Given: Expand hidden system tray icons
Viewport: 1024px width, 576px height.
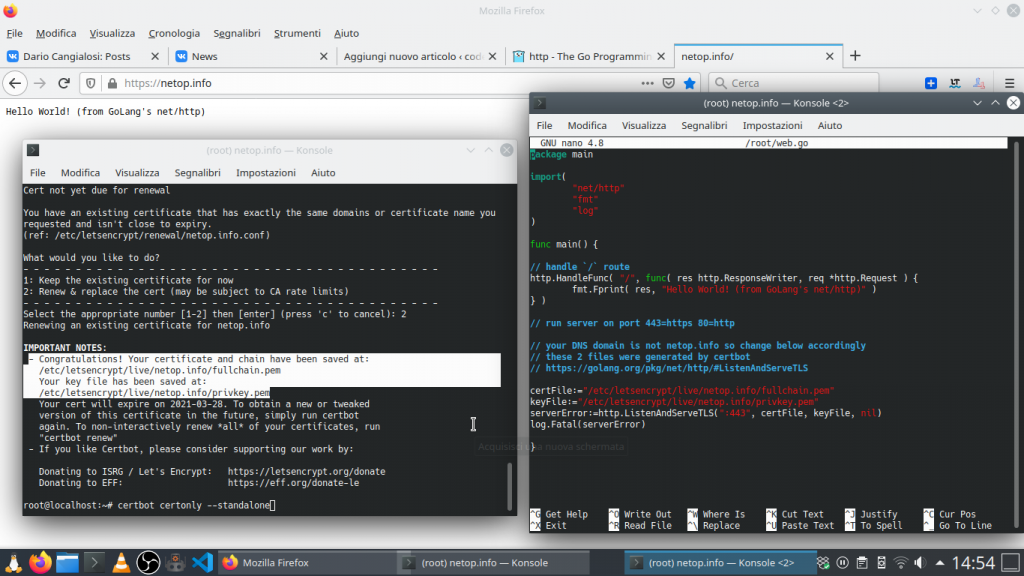Looking at the screenshot, I should tap(939, 562).
